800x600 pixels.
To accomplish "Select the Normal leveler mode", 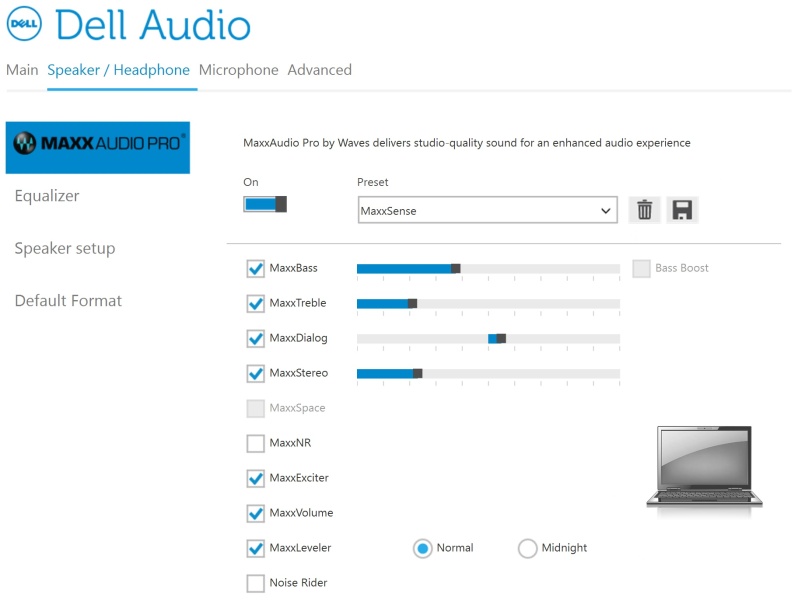I will coord(422,548).
